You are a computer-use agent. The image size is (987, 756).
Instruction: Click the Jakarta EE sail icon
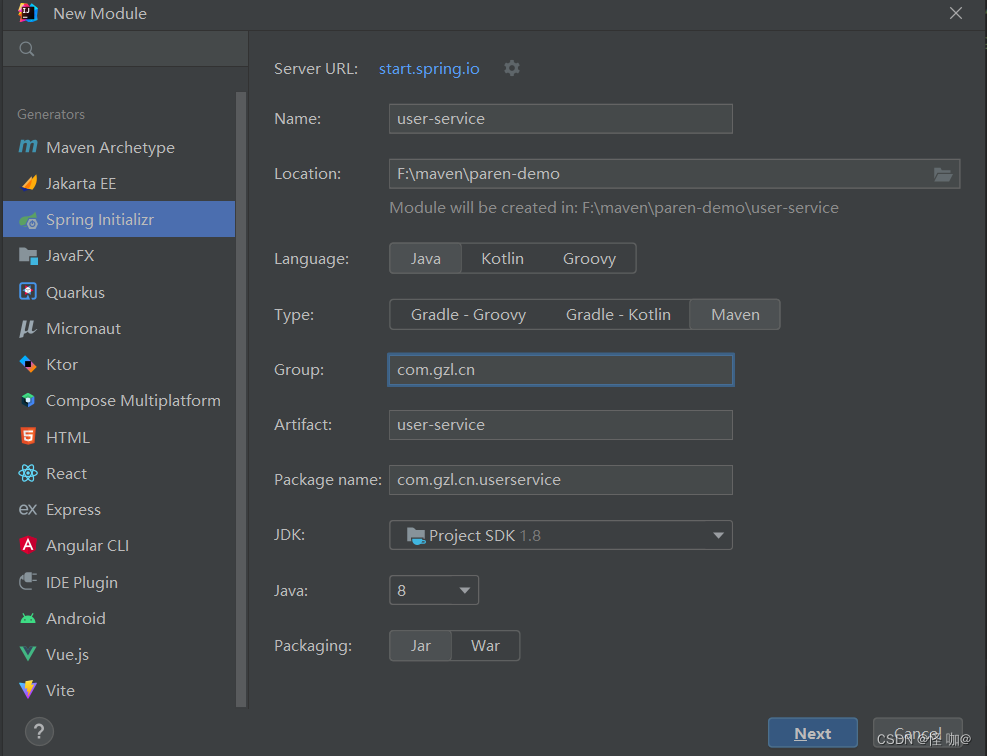[29, 183]
